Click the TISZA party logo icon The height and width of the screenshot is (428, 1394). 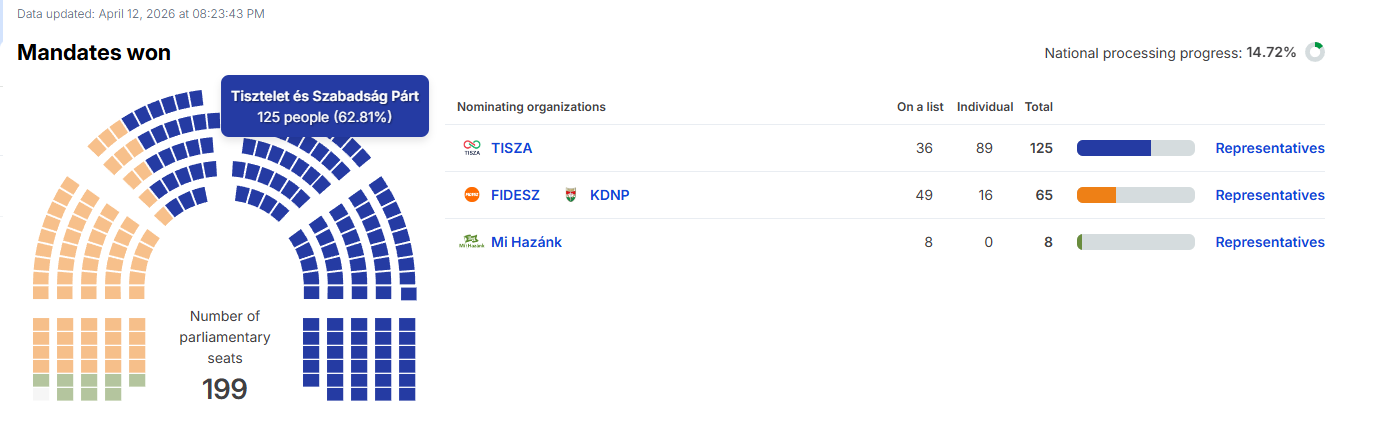tap(471, 148)
